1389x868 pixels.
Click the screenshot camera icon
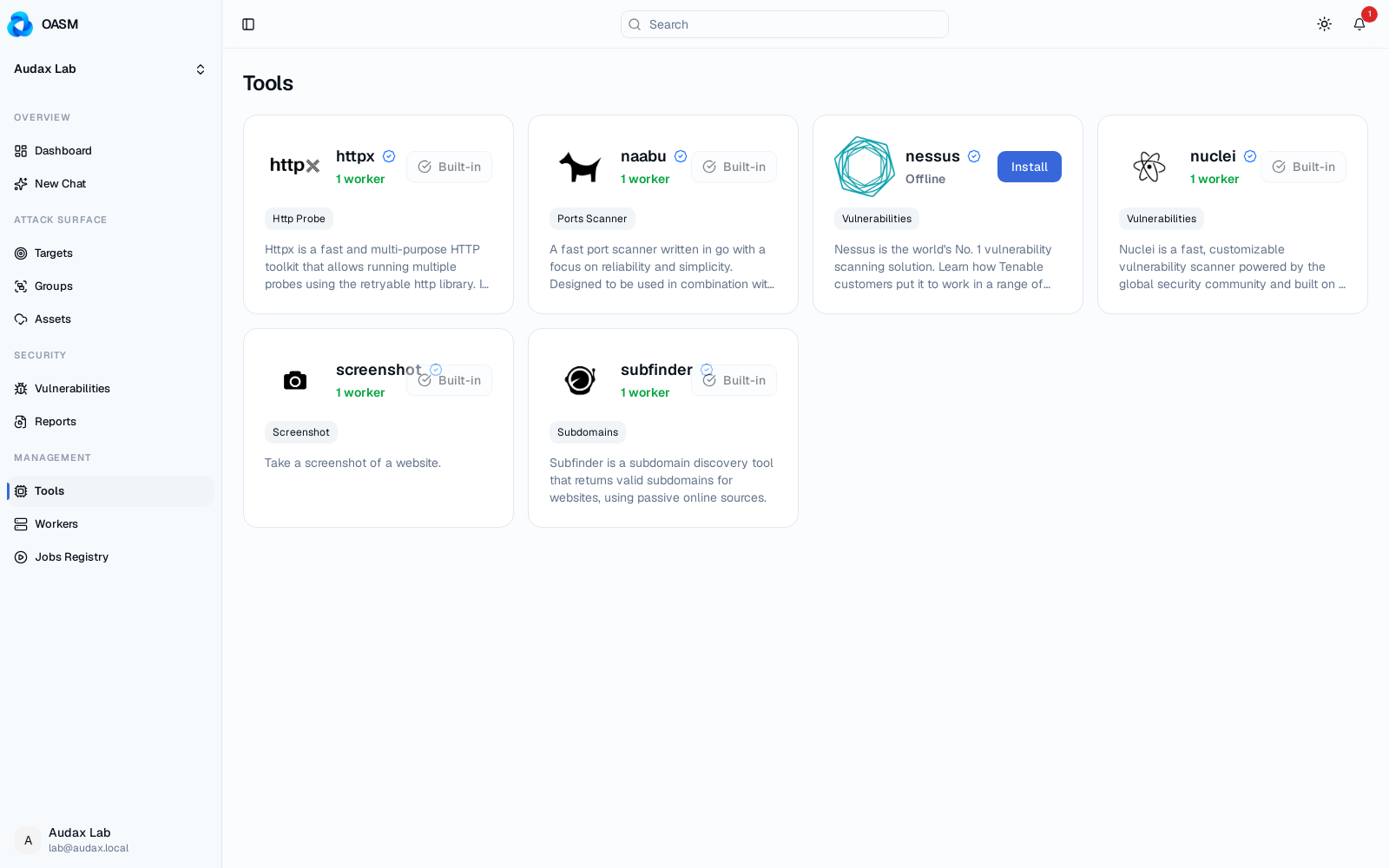point(295,380)
